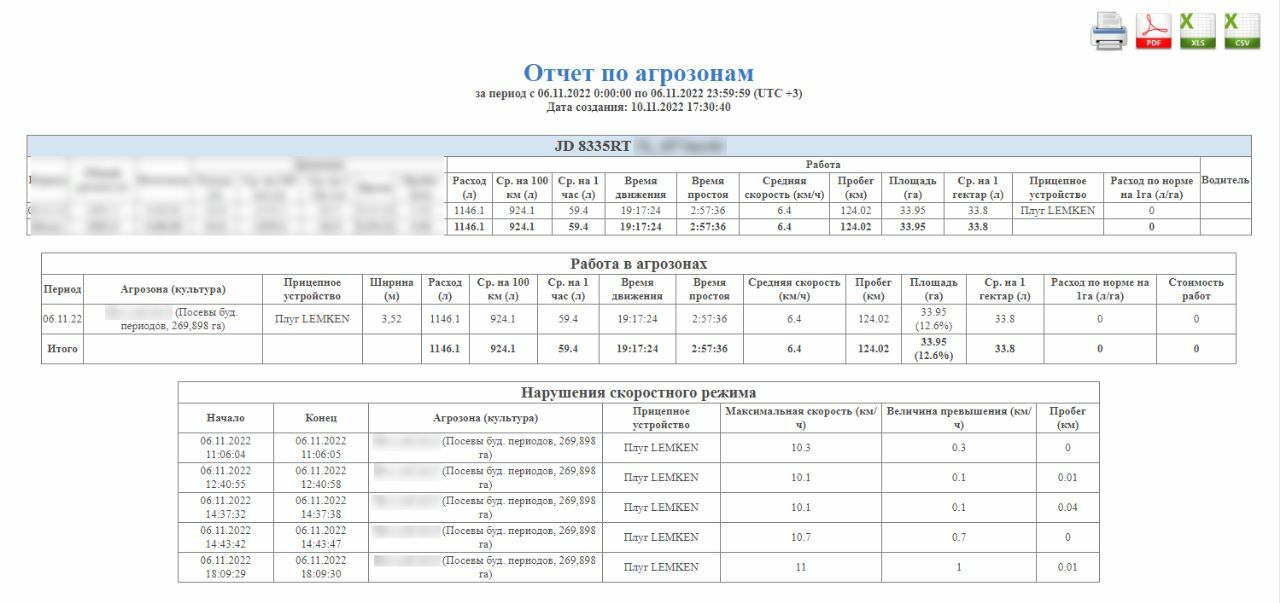Click the 'Величина превышения (км/ч)' header
Screen dimensions: 1280x603
958,417
